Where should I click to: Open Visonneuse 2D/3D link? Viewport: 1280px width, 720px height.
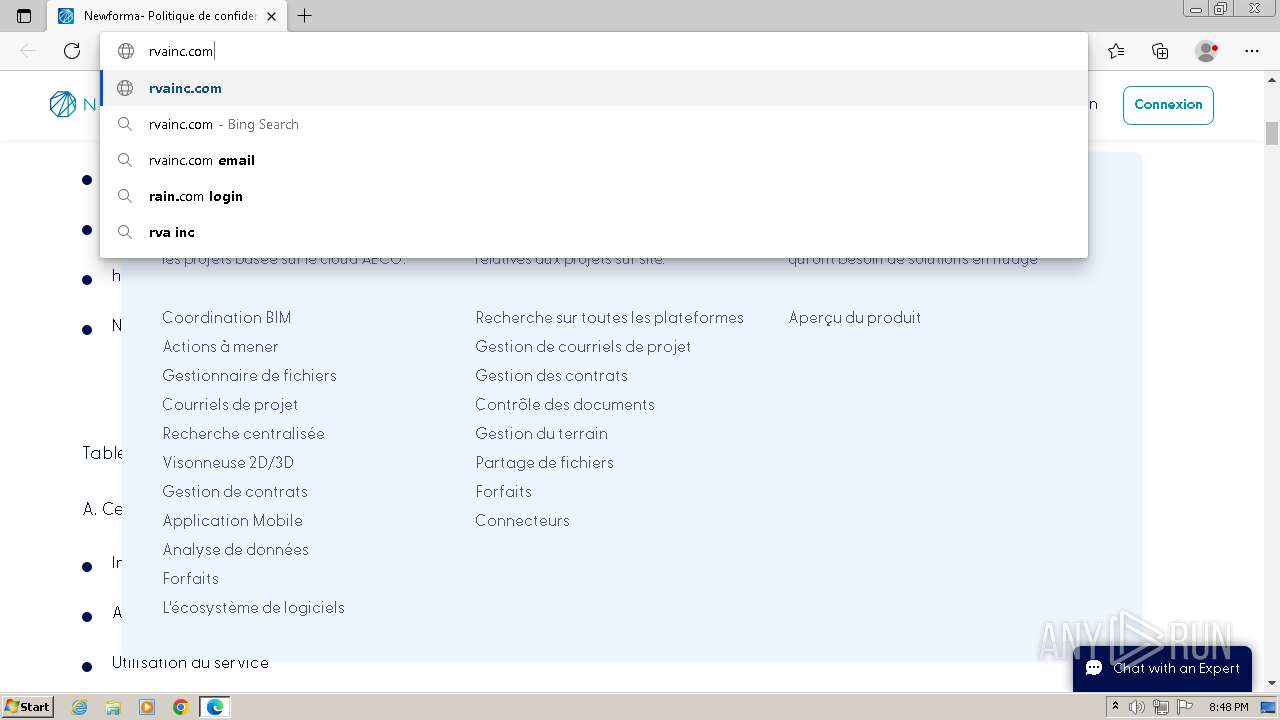point(228,462)
